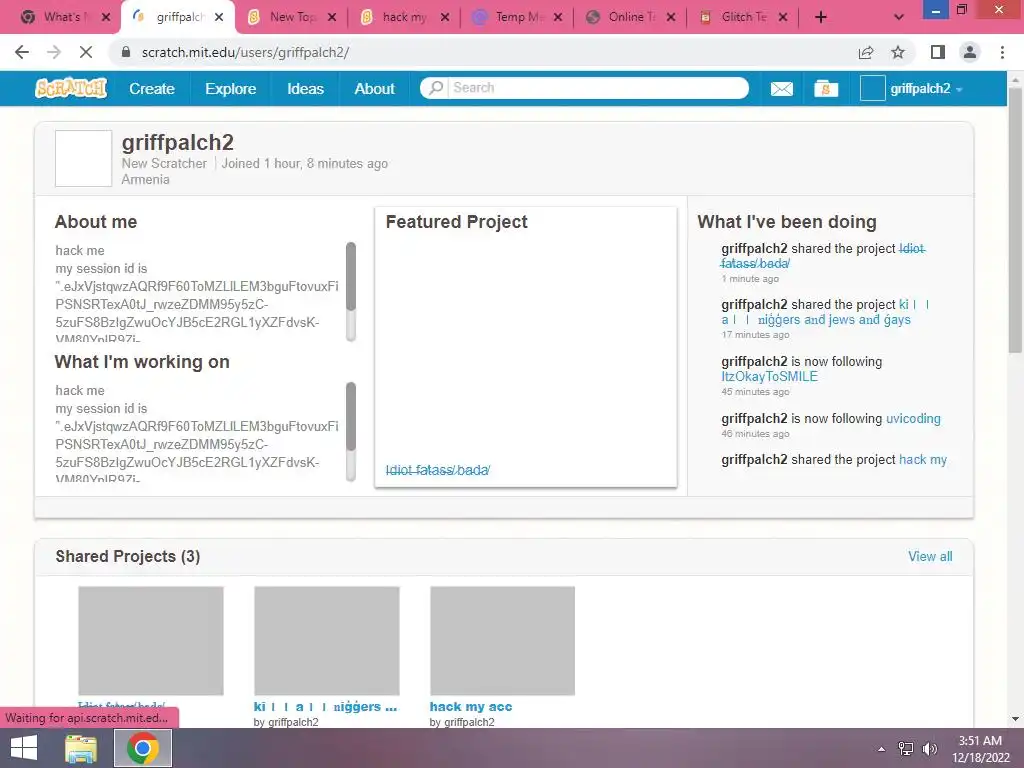Screen dimensions: 1024x768
Task: Click the griffpalch2 profile picture
Action: click(x=84, y=158)
